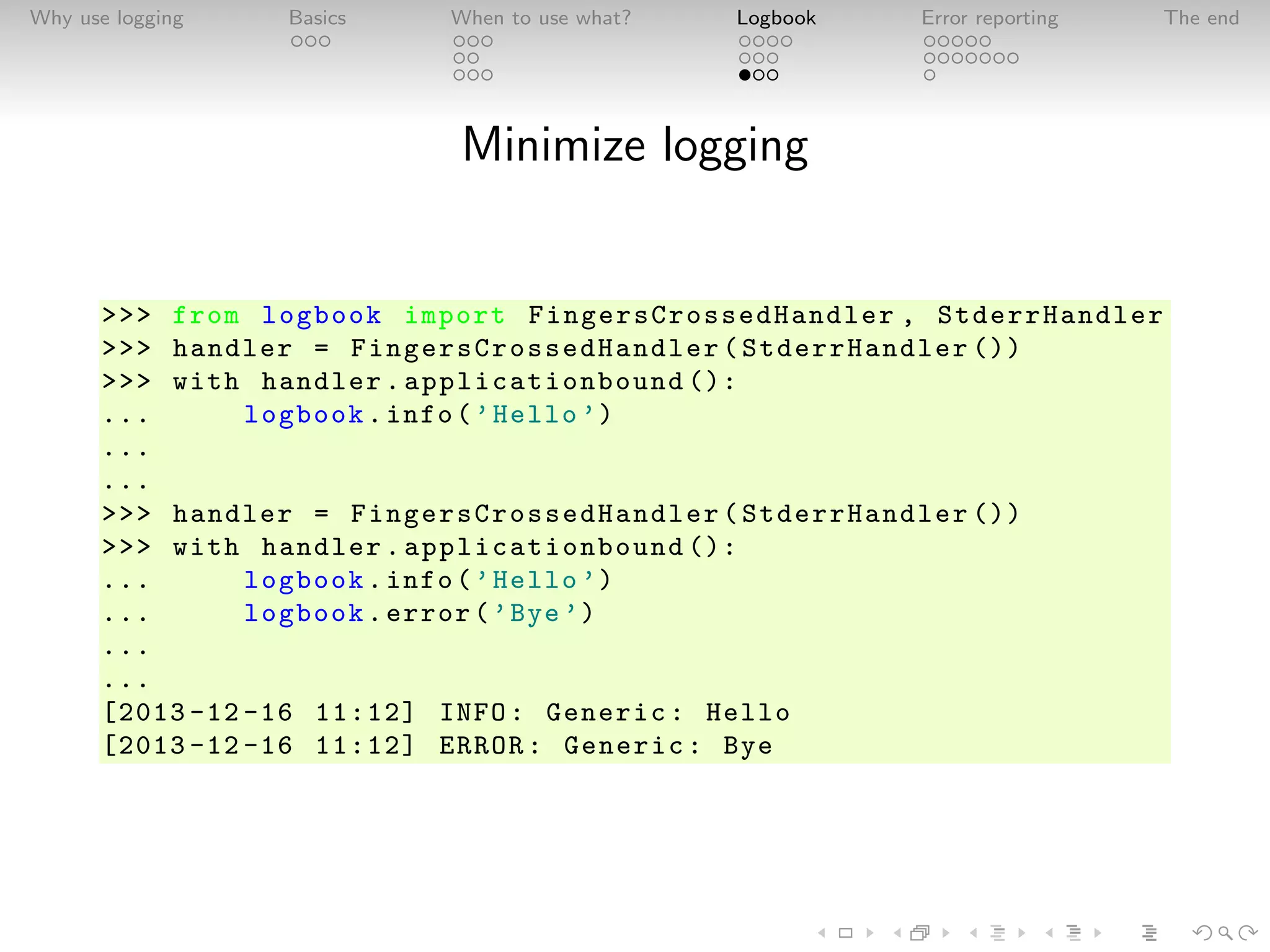The width and height of the screenshot is (1270, 952).
Task: Go to next frame via arrow right of stacked-frames icon
Action: (x=946, y=932)
